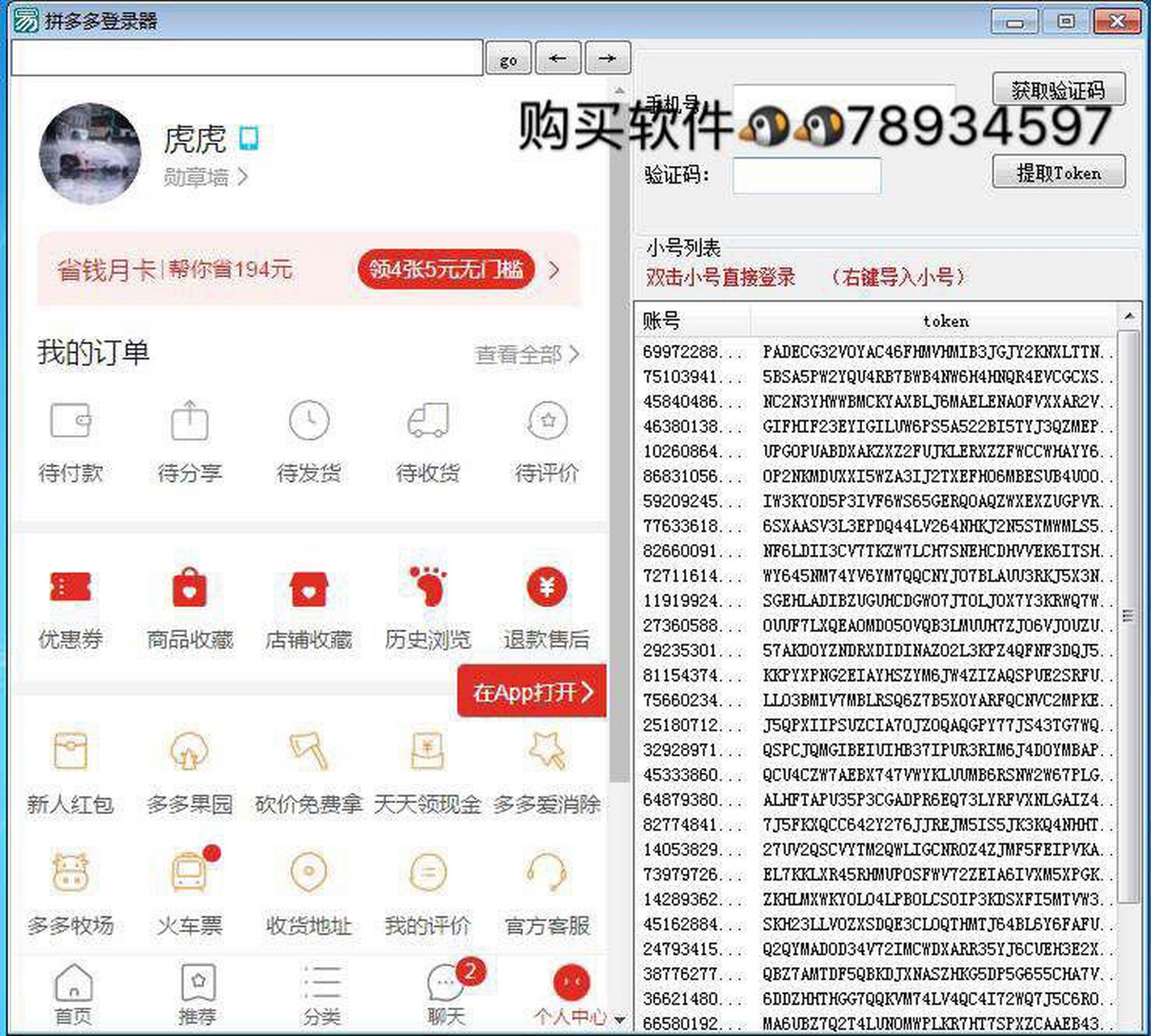Viewport: 1151px width, 1036px height.
Task: Click the browser pane scroll down arrow
Action: click(x=619, y=1019)
